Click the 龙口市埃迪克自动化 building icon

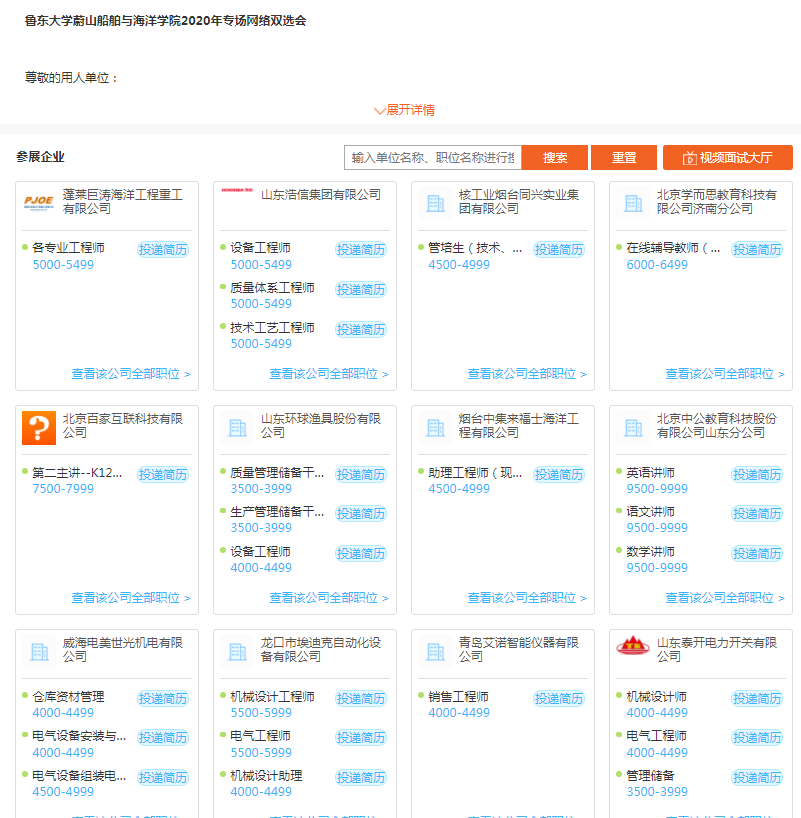click(237, 652)
